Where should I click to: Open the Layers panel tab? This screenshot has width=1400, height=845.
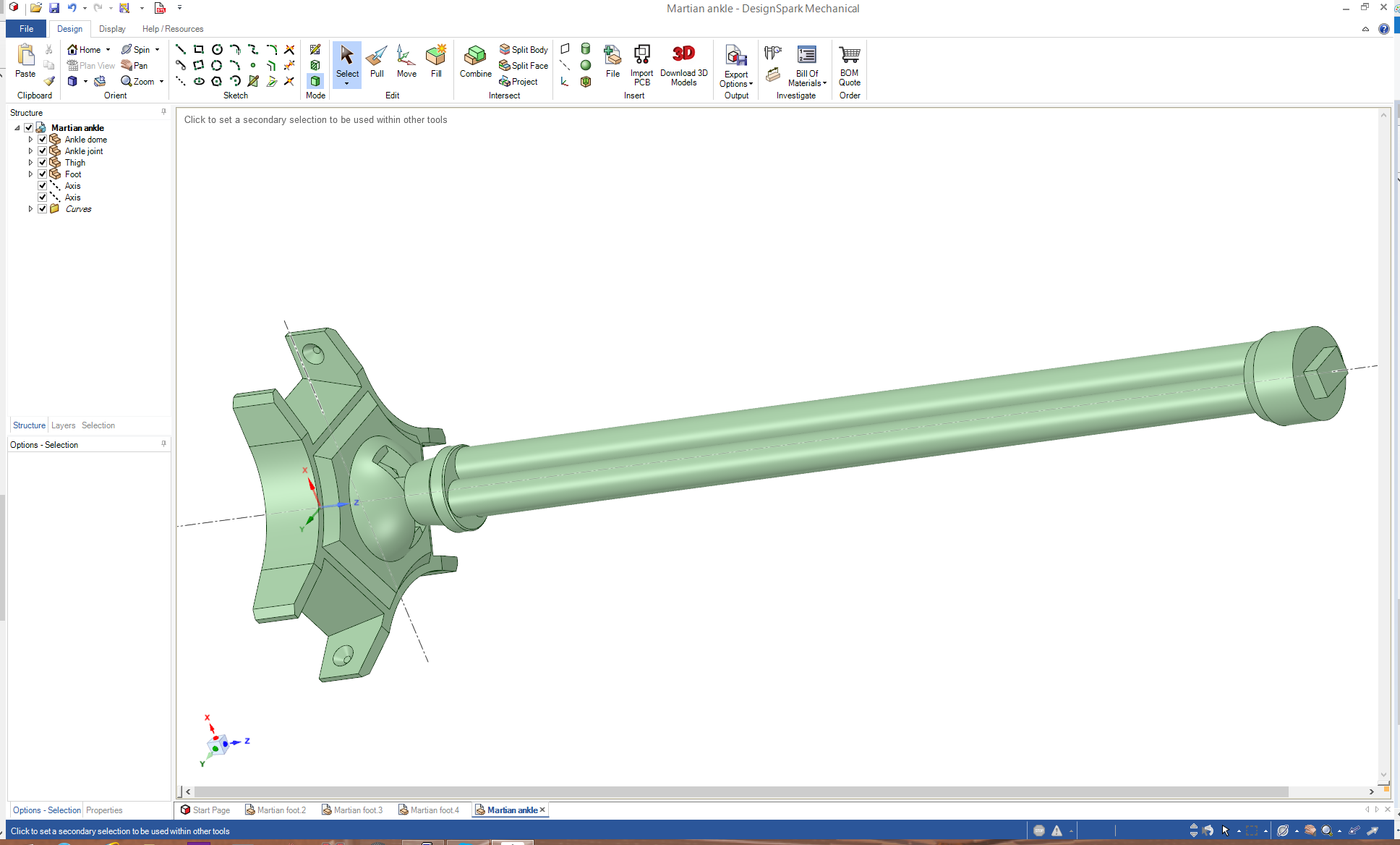click(x=63, y=425)
